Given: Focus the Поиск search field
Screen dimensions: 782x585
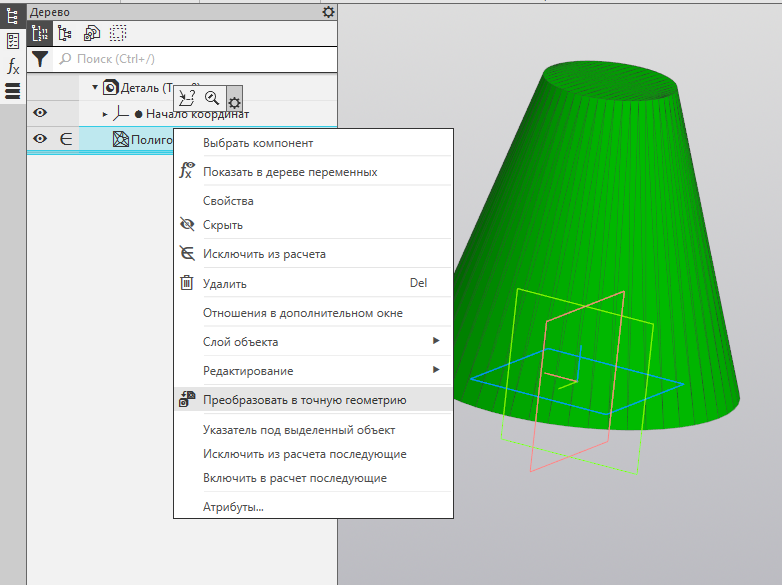Looking at the screenshot, I should (x=195, y=59).
